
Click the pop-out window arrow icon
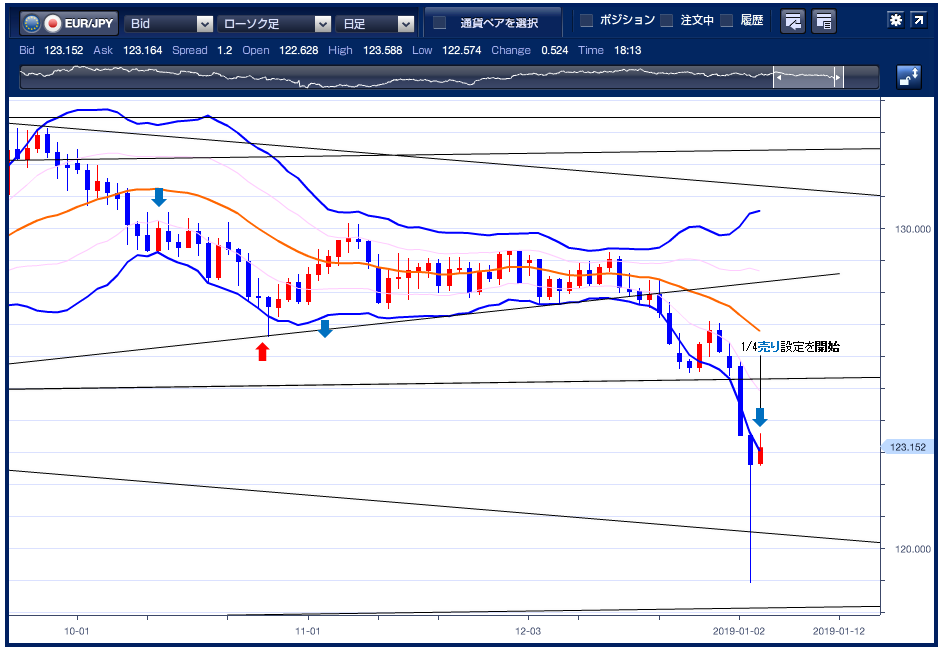coord(918,20)
